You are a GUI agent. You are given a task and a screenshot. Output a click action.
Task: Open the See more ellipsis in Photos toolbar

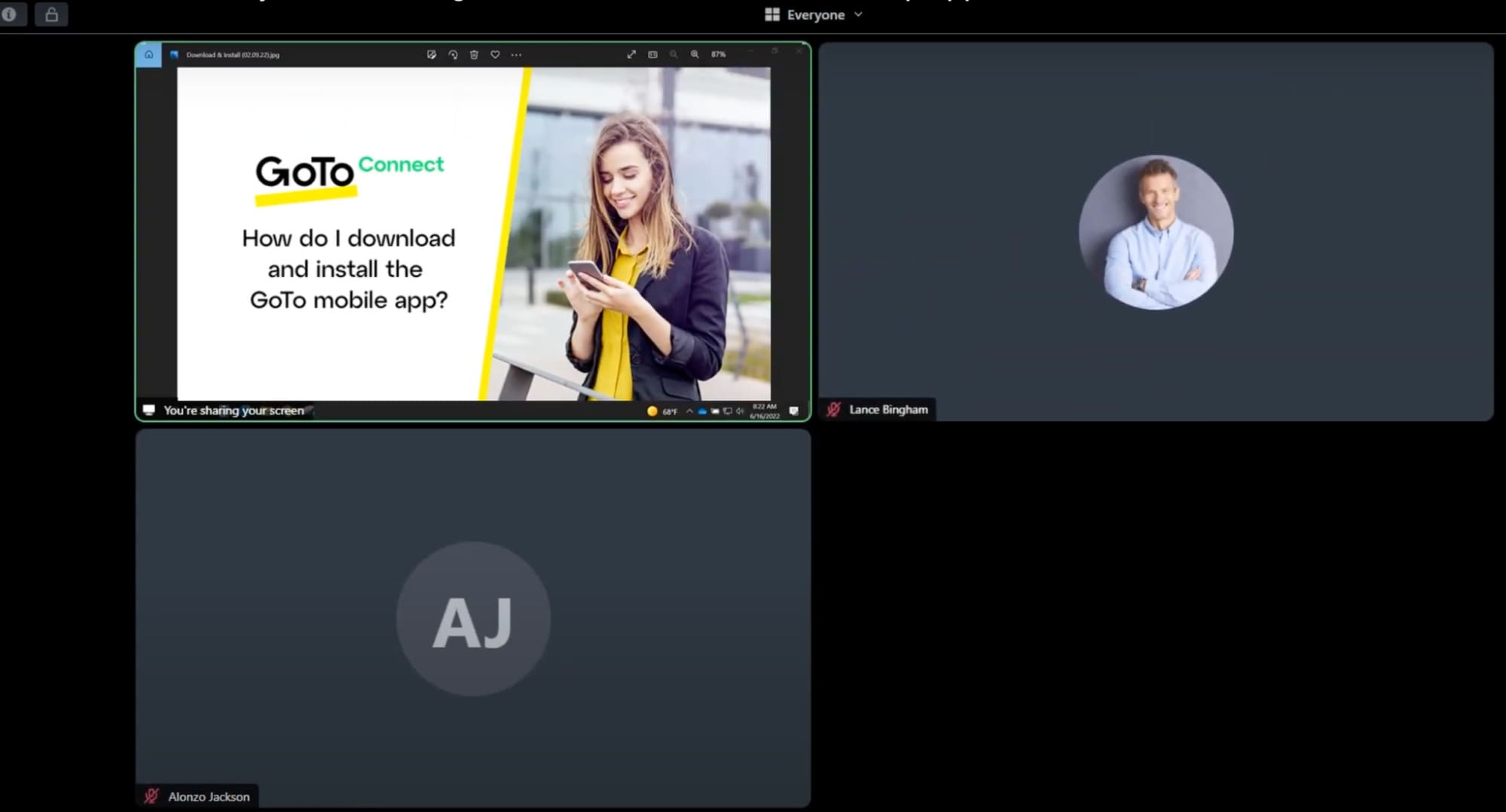(x=516, y=55)
